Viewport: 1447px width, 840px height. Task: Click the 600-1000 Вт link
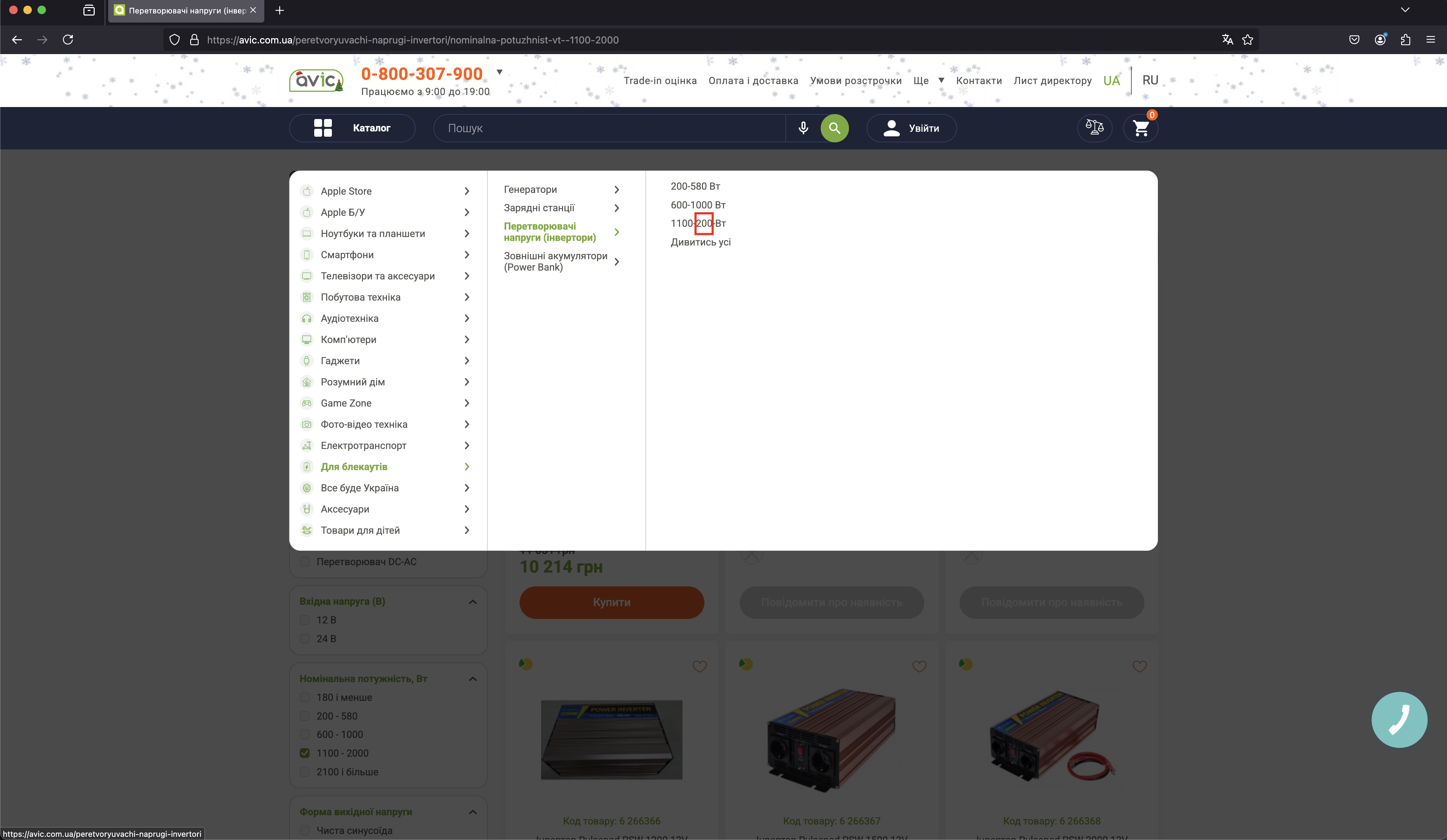click(698, 205)
